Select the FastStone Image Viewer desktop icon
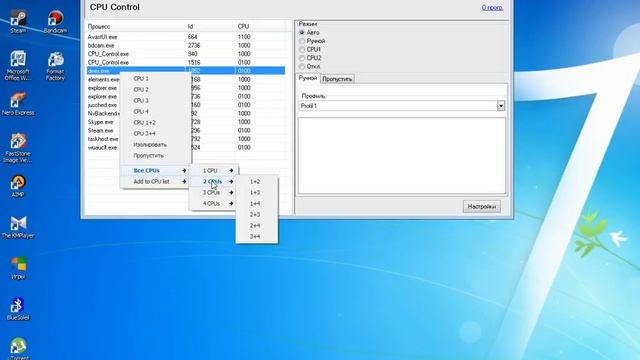 (x=18, y=148)
